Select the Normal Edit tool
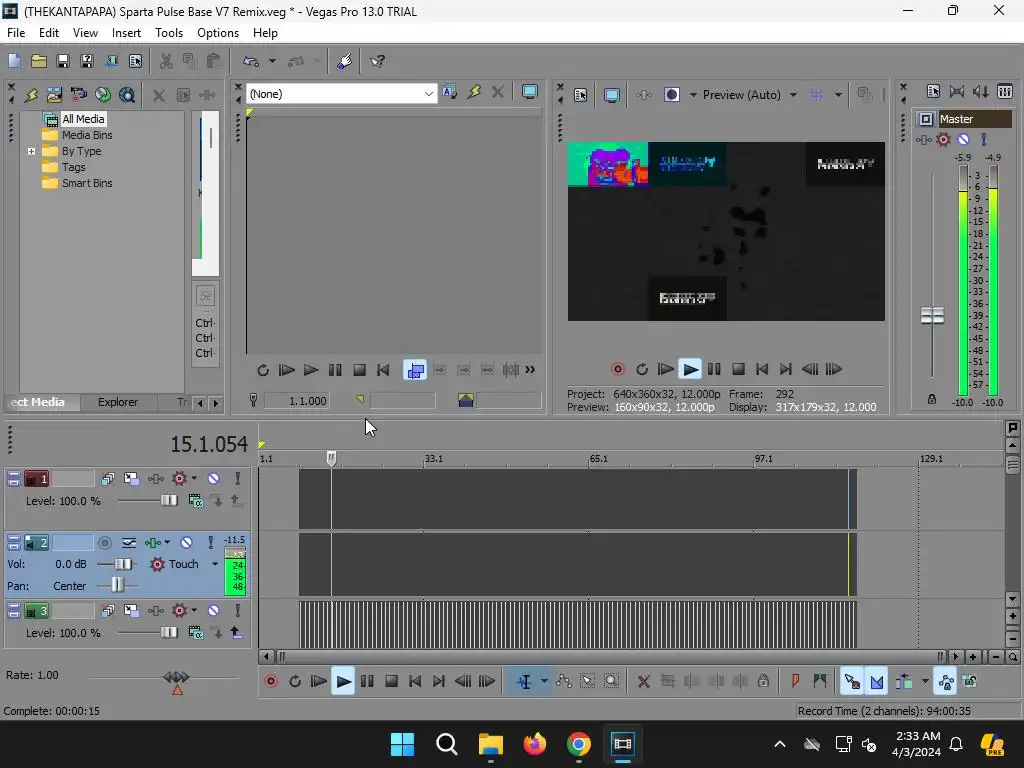1024x768 pixels. [524, 682]
